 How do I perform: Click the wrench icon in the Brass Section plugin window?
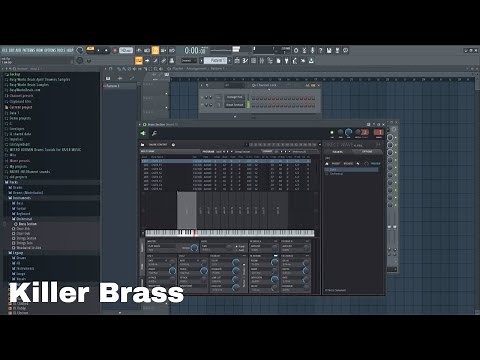pyautogui.click(x=154, y=133)
